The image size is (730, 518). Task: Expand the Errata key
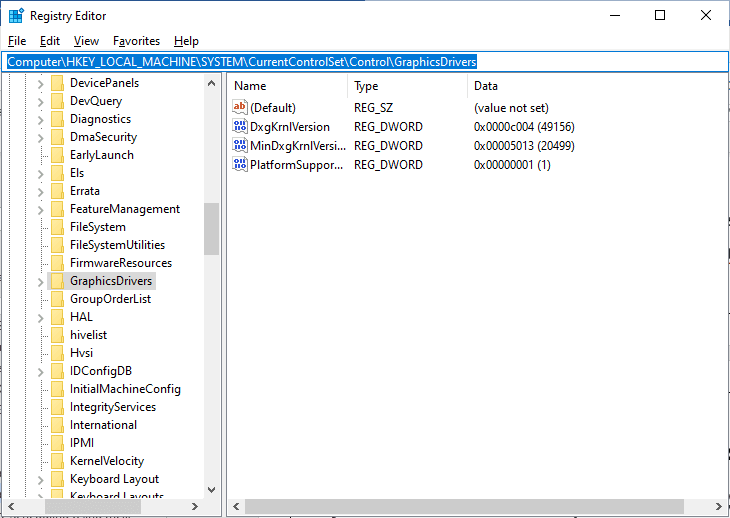[41, 191]
